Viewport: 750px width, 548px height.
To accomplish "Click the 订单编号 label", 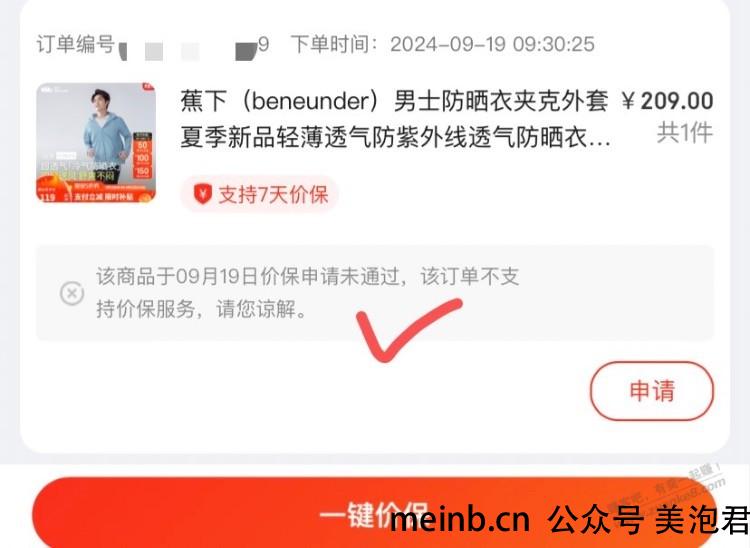I will [x=76, y=44].
